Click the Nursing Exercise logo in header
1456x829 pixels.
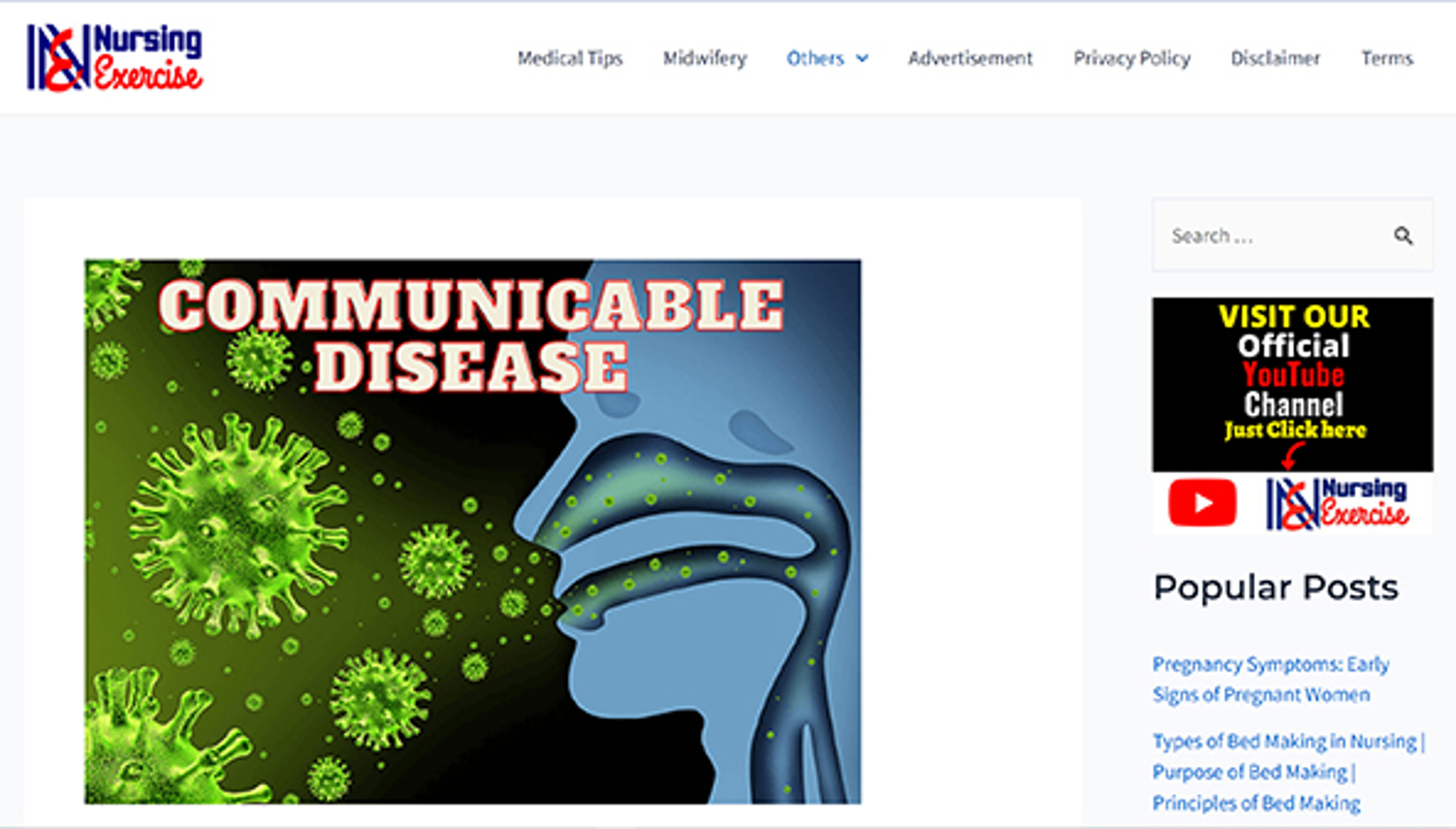tap(115, 57)
